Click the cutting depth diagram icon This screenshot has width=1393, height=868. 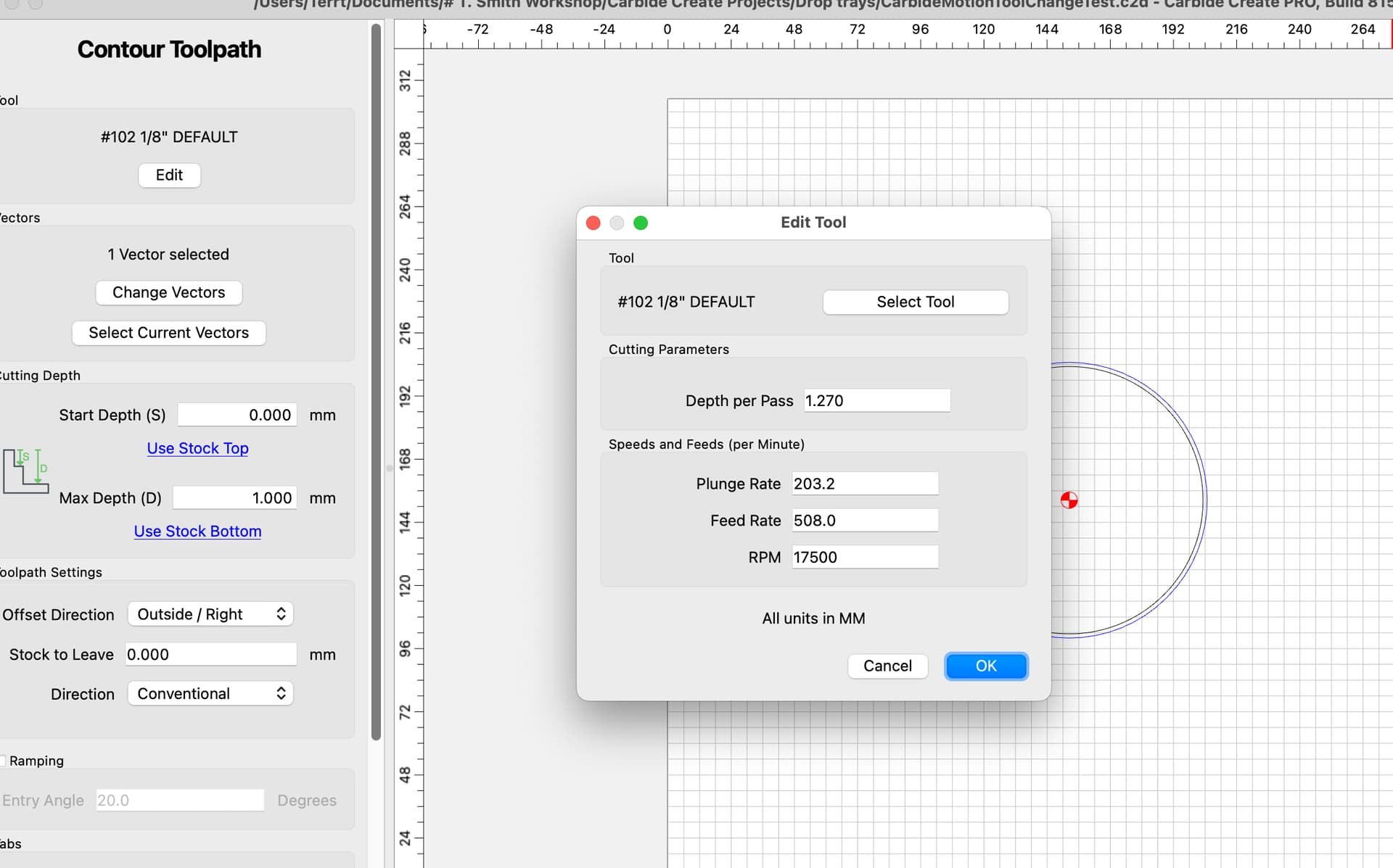25,471
